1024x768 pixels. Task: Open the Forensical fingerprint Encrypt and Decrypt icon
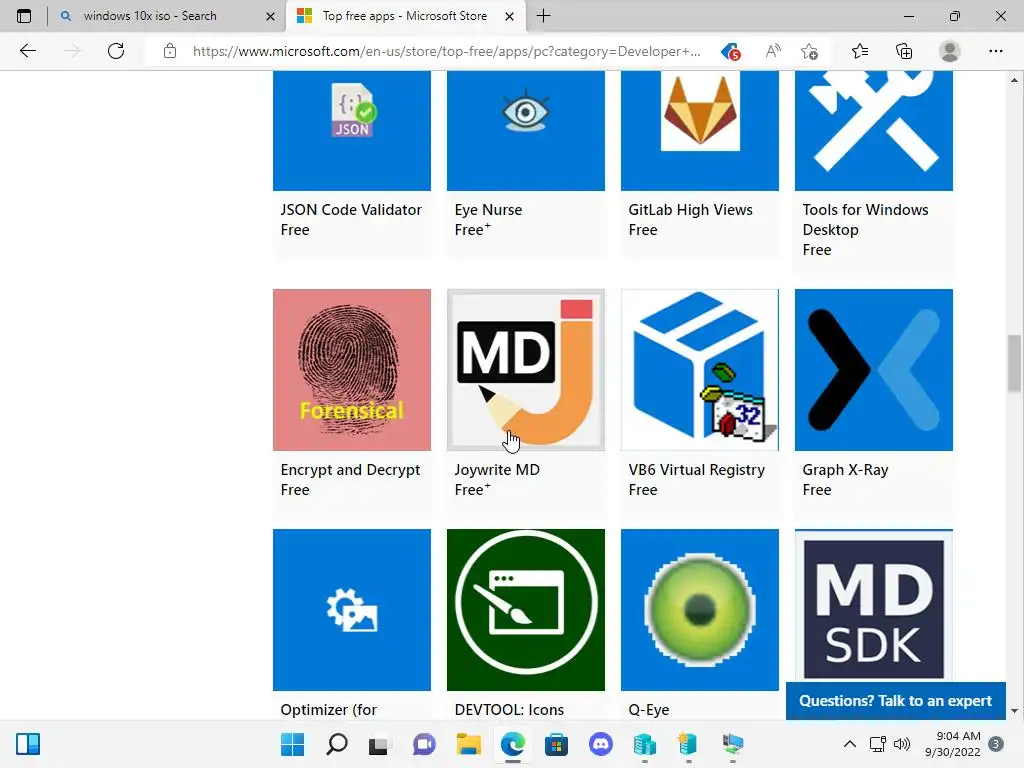352,370
